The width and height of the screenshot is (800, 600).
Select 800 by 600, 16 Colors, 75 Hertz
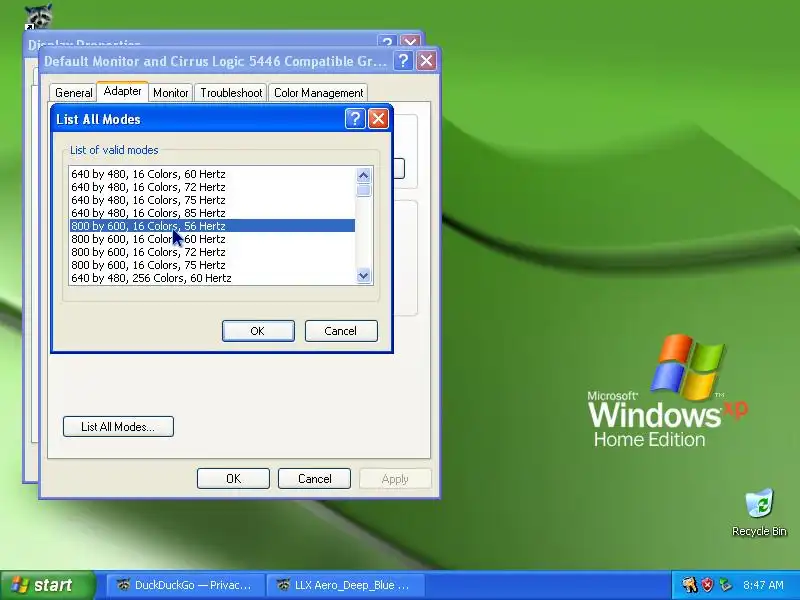[212, 265]
